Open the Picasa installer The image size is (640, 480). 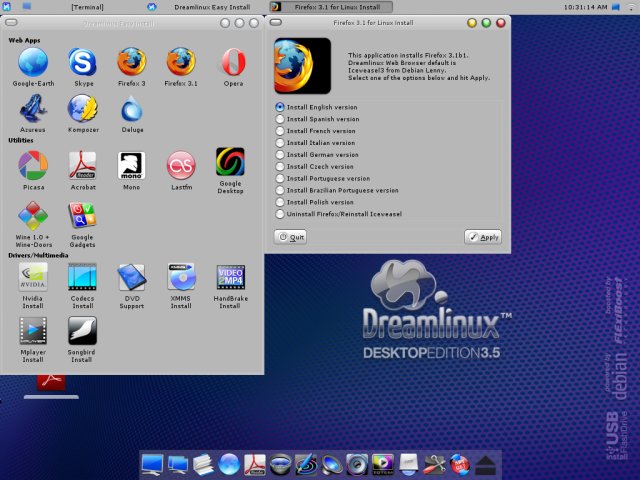click(x=33, y=165)
